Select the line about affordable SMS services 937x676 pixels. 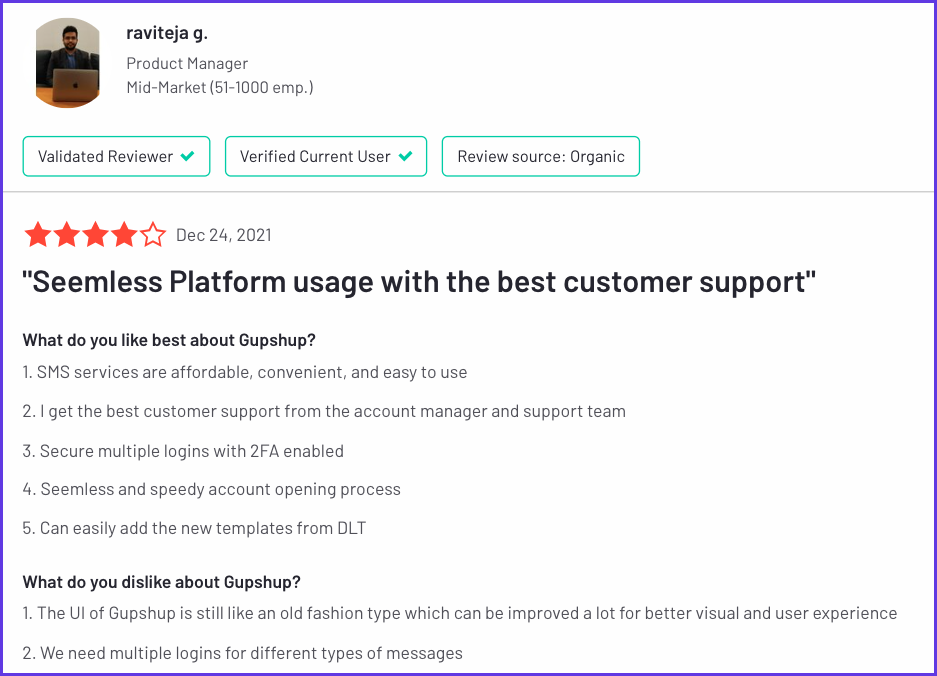tap(245, 372)
